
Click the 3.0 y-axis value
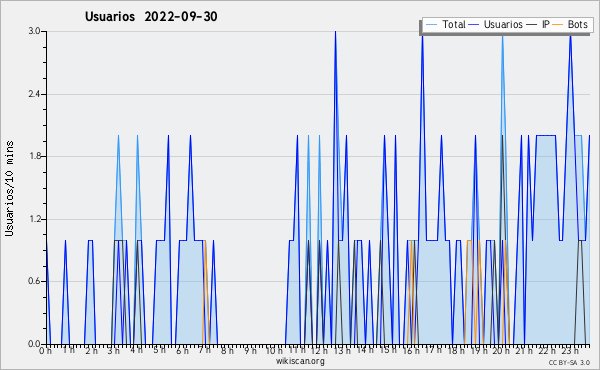(x=34, y=31)
